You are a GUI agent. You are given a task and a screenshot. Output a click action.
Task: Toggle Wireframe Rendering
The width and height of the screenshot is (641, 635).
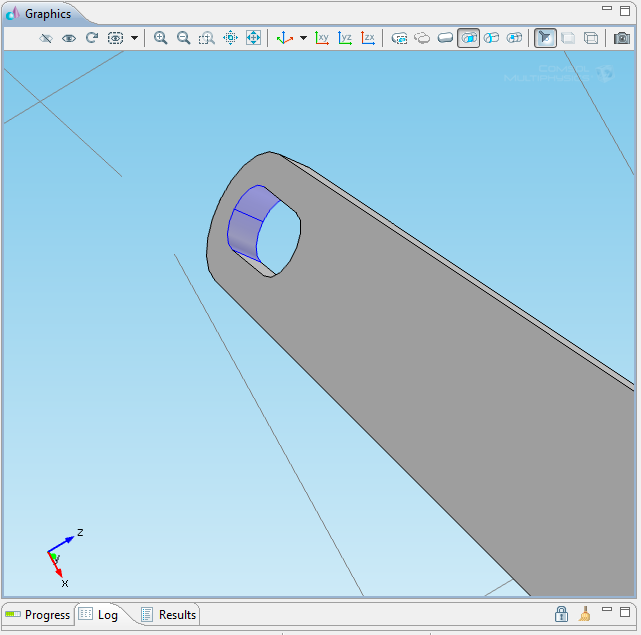coord(591,38)
